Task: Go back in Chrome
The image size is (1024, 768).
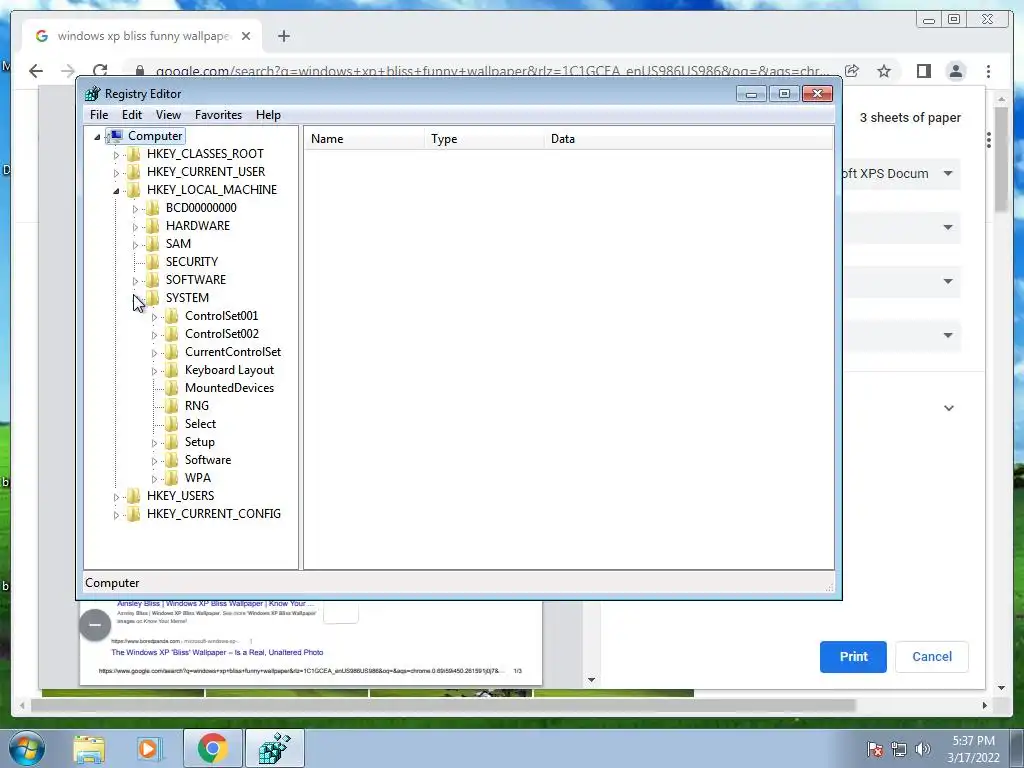Action: [x=36, y=71]
